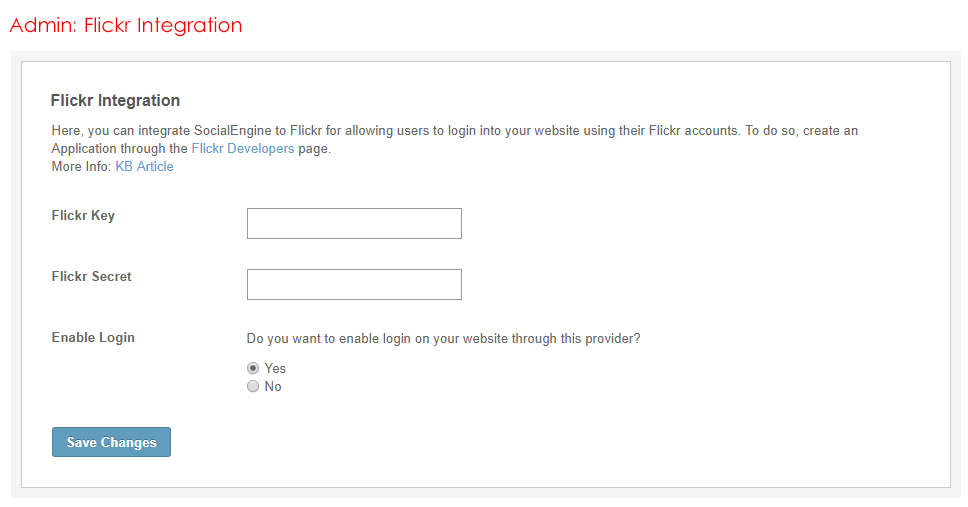Click the enable login question text

[443, 338]
